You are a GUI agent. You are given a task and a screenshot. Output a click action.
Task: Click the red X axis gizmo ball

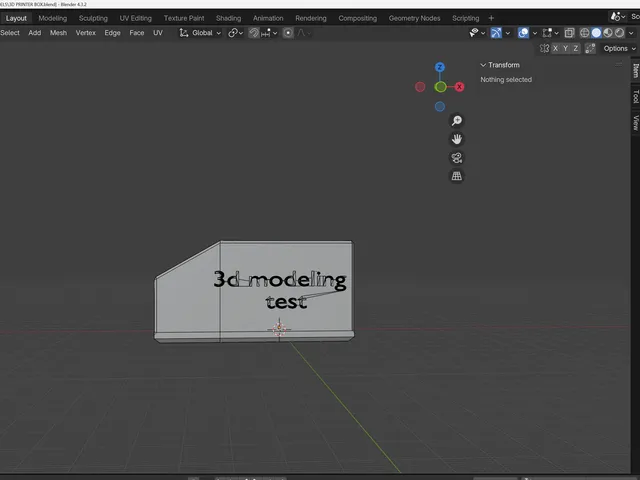(x=460, y=87)
